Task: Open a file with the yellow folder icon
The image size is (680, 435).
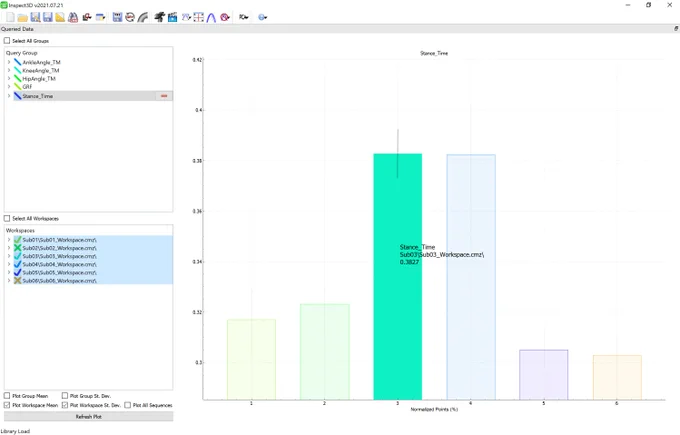Action: click(23, 17)
